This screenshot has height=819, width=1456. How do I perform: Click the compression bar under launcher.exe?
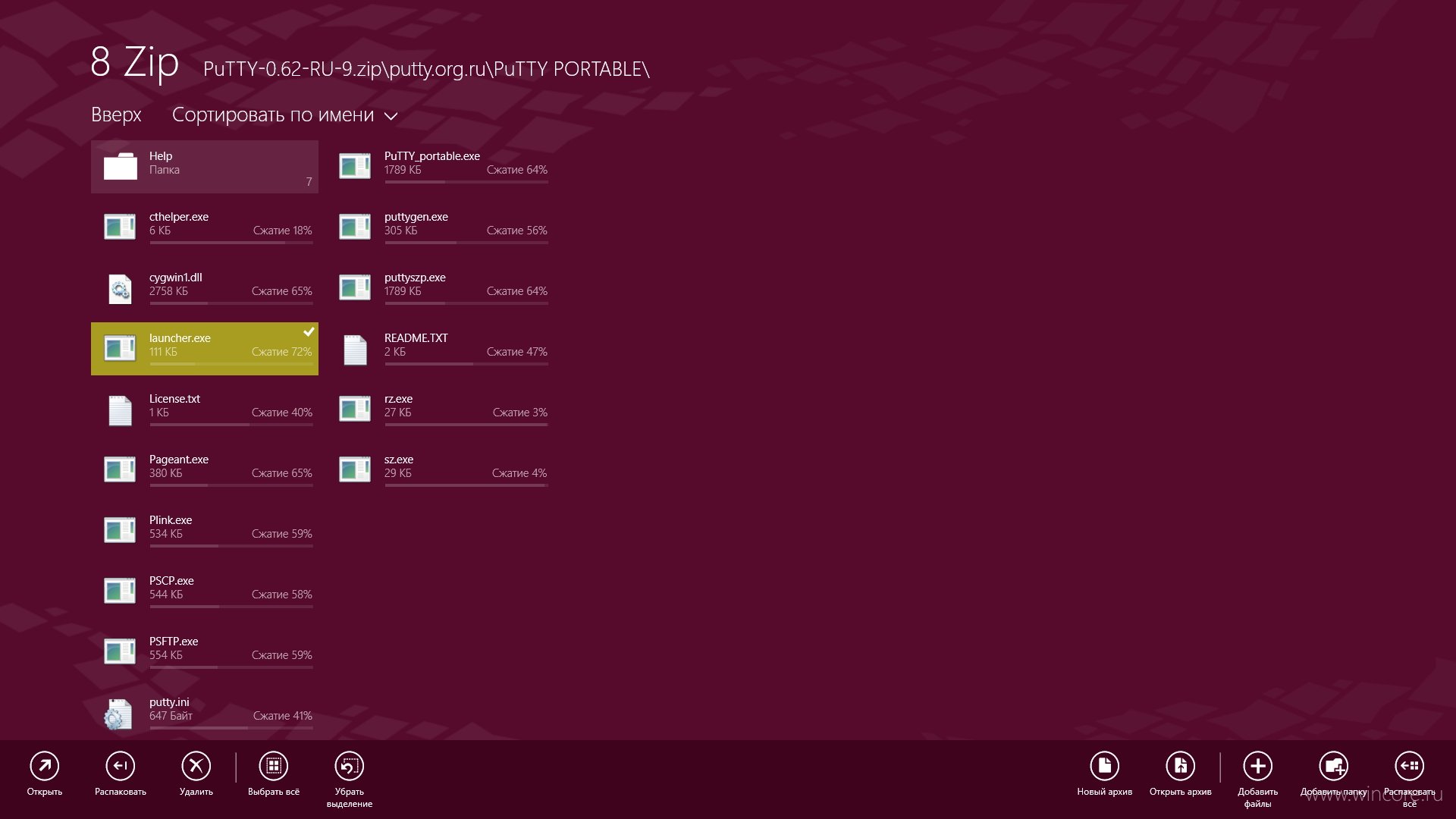point(231,364)
